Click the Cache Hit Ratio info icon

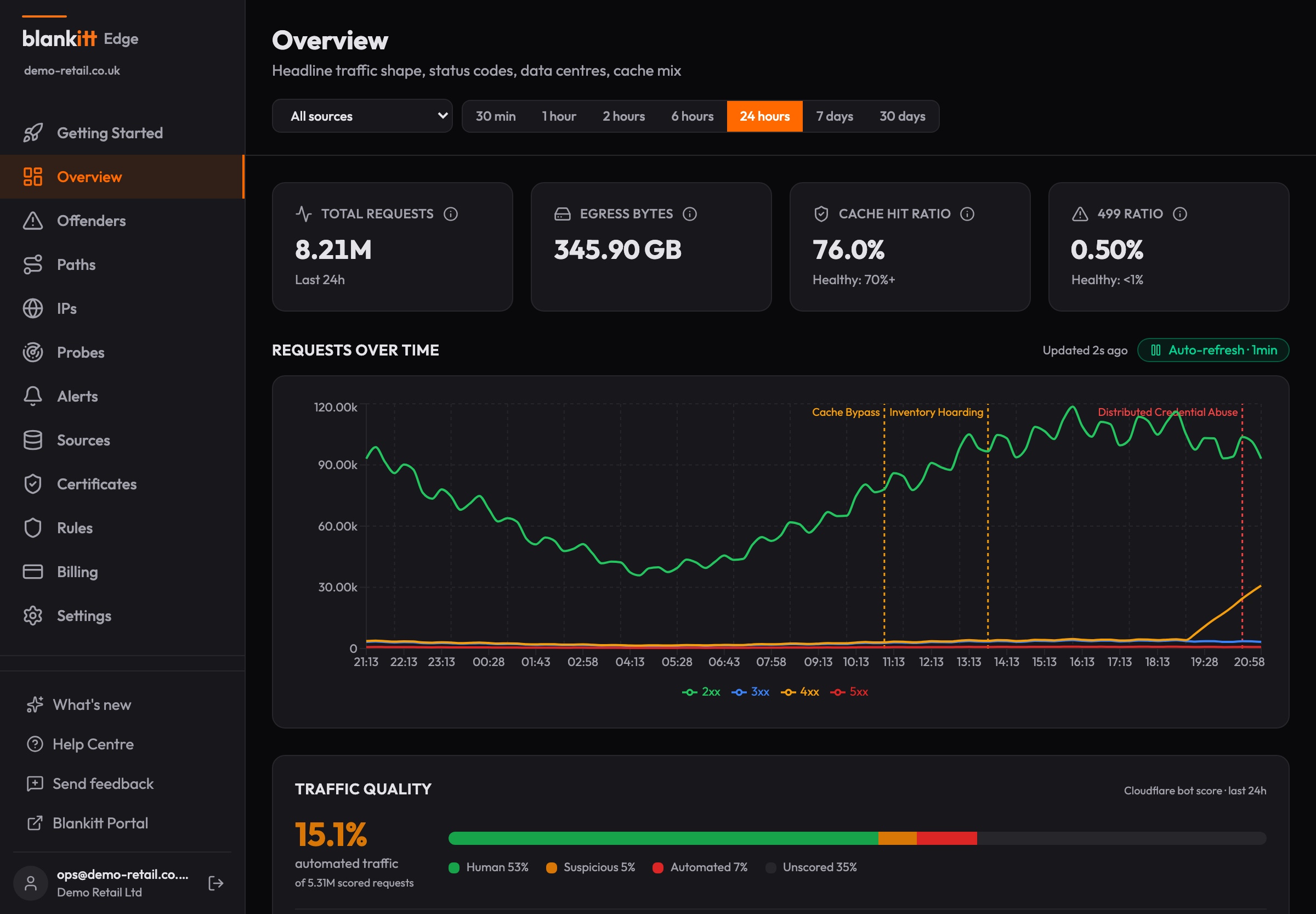(x=967, y=214)
